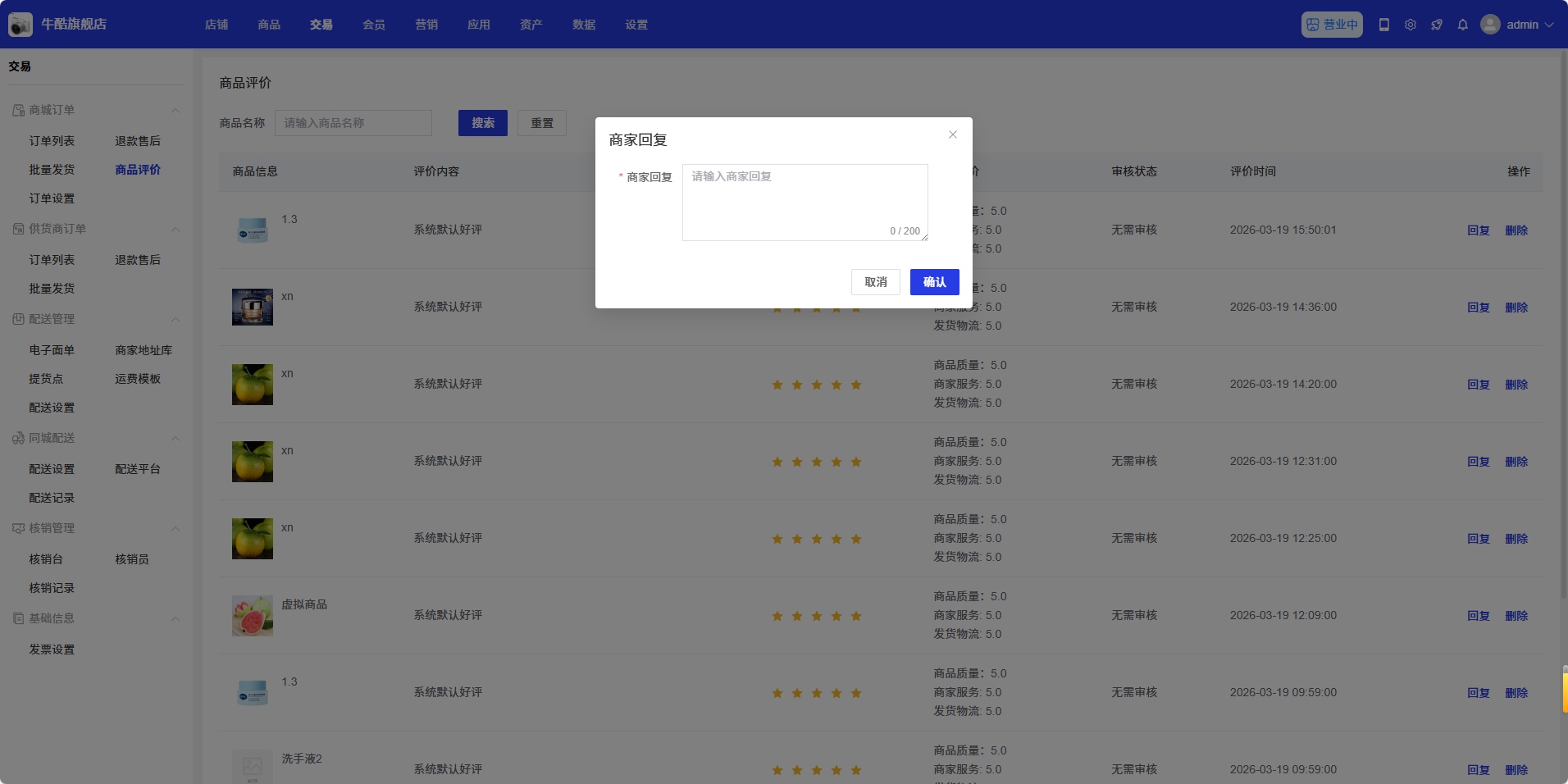Image resolution: width=1568 pixels, height=784 pixels.
Task: Focus the 商家回复 text area
Action: pos(805,203)
